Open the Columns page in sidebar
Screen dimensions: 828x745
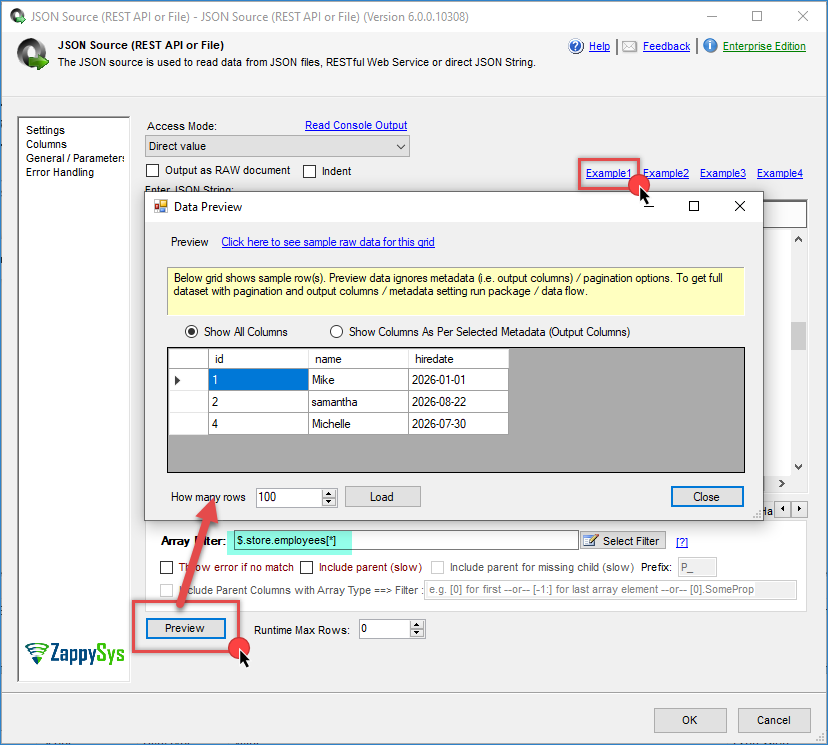(46, 144)
